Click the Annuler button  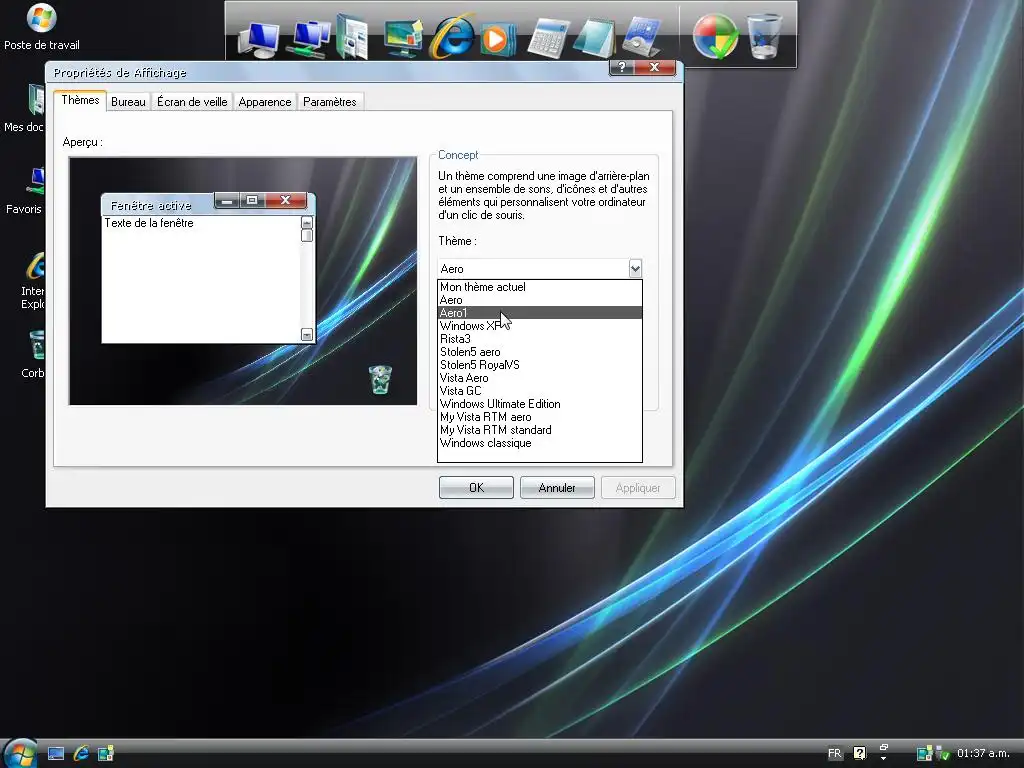[556, 488]
